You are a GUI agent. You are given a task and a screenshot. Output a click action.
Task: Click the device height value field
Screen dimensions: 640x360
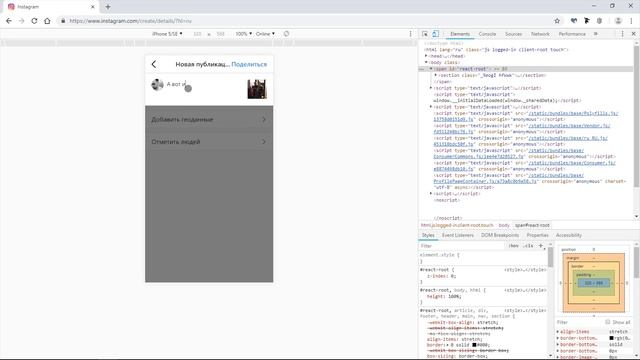click(221, 34)
